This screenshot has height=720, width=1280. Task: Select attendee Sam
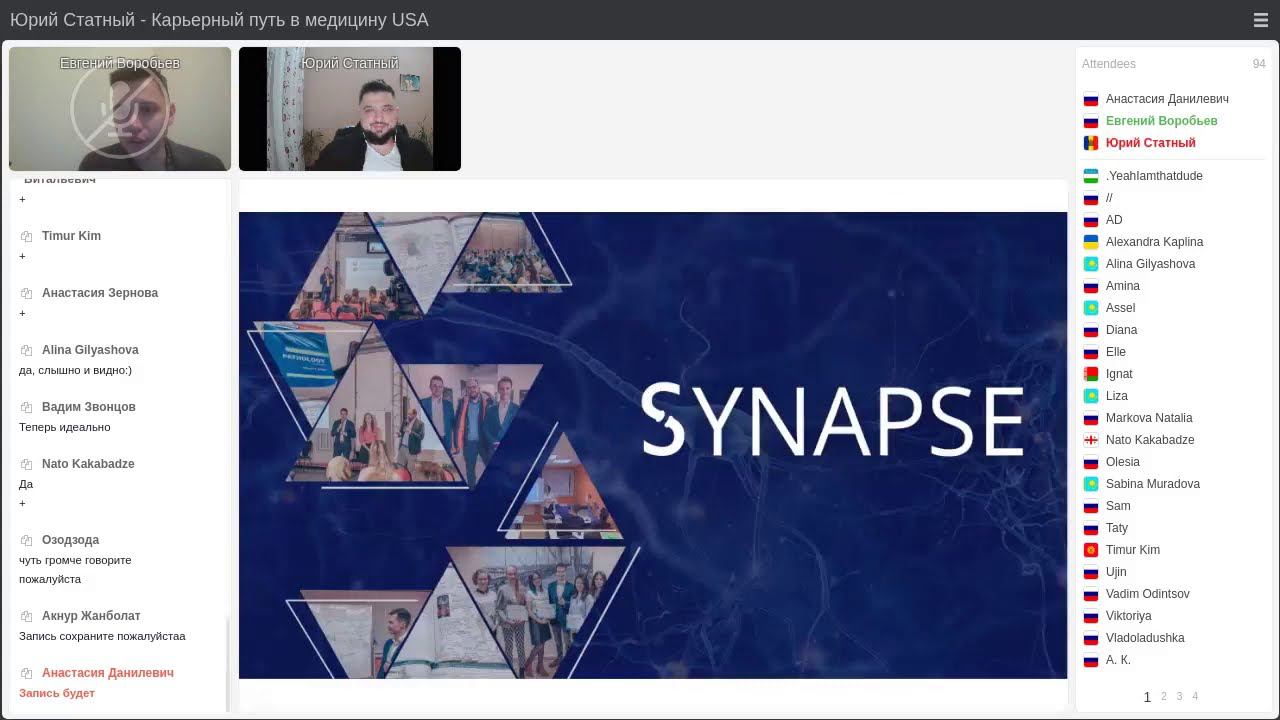[x=1118, y=506]
